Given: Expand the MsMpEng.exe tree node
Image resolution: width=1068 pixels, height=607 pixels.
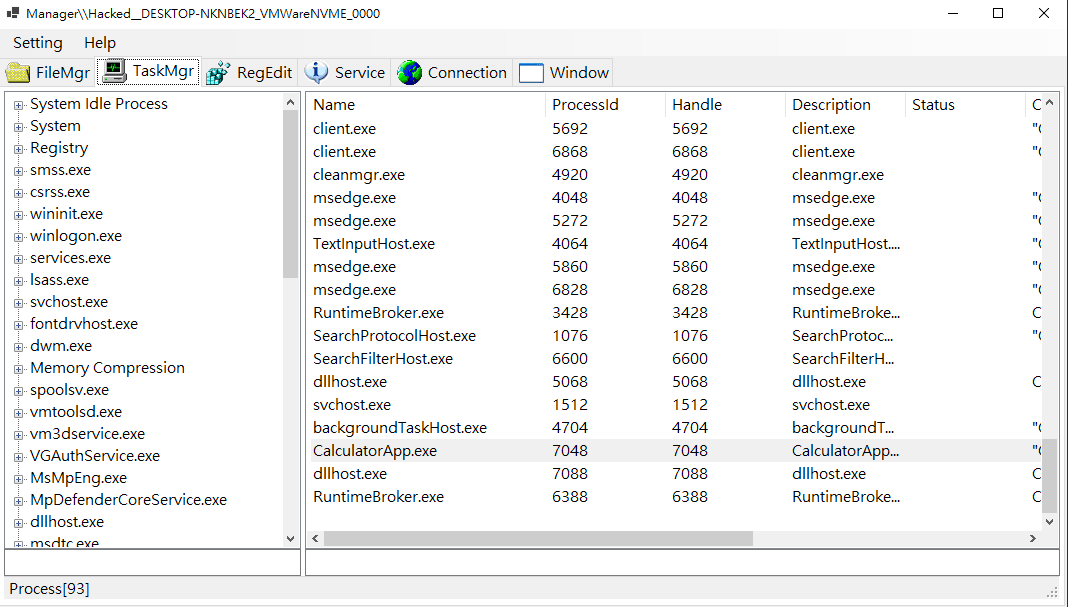Looking at the screenshot, I should 18,478.
